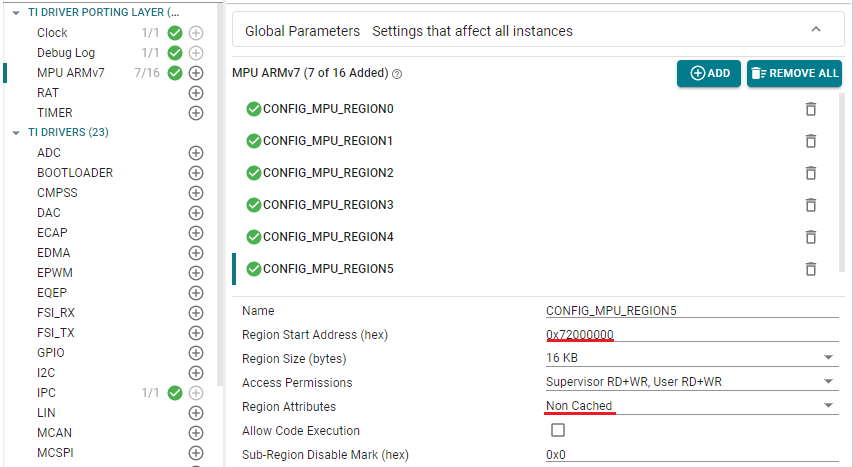Add instance to MPU ARMv7 in sidebar
This screenshot has width=853, height=467.
coord(196,73)
